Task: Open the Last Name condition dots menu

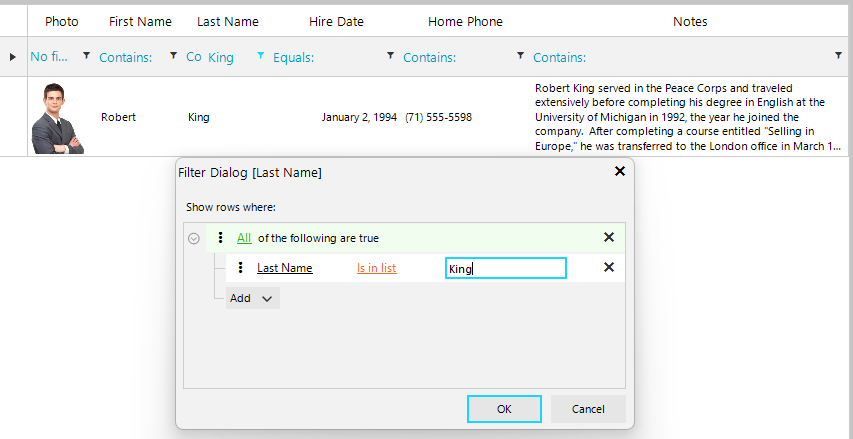Action: [240, 268]
